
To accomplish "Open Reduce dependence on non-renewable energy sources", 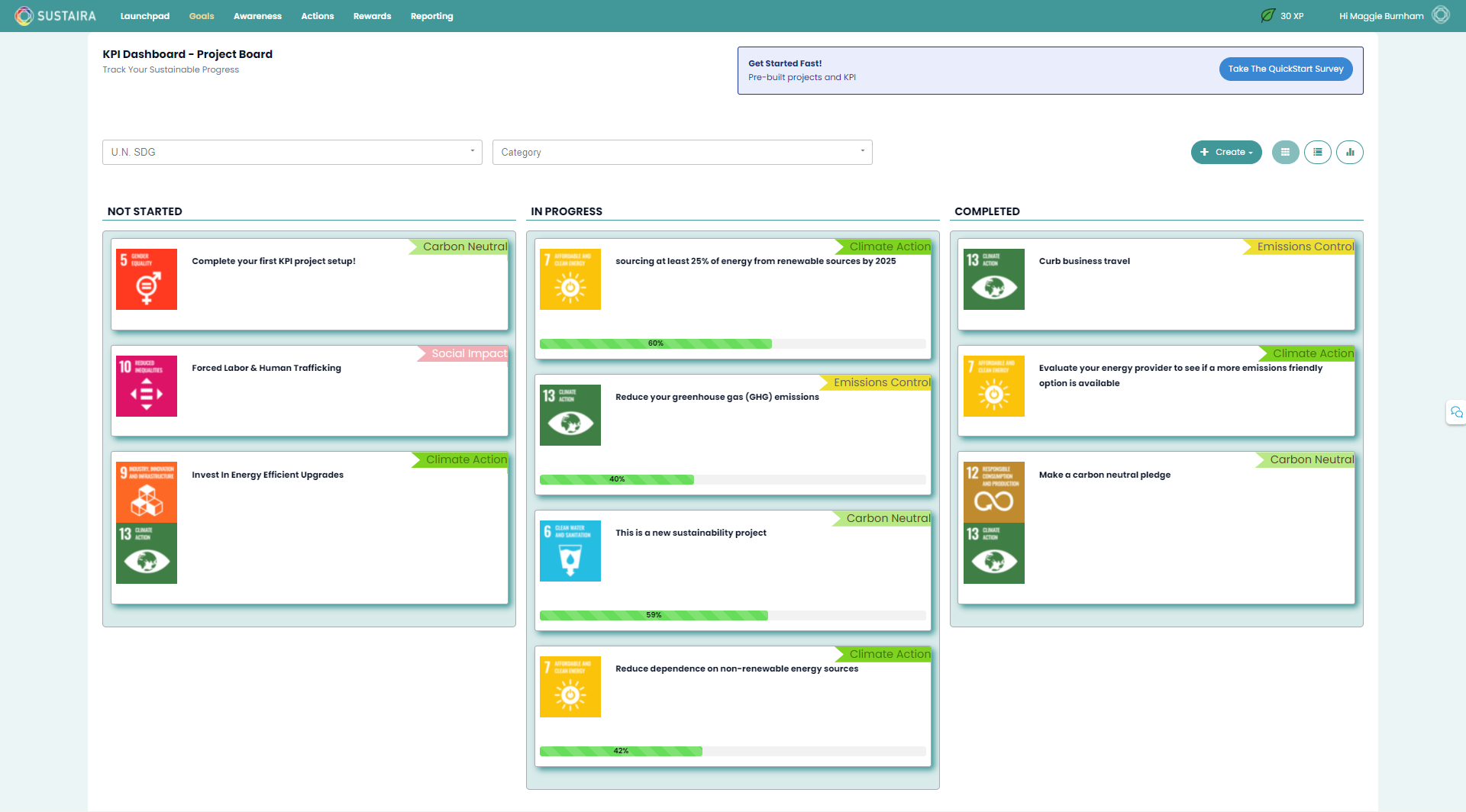I will 737,669.
